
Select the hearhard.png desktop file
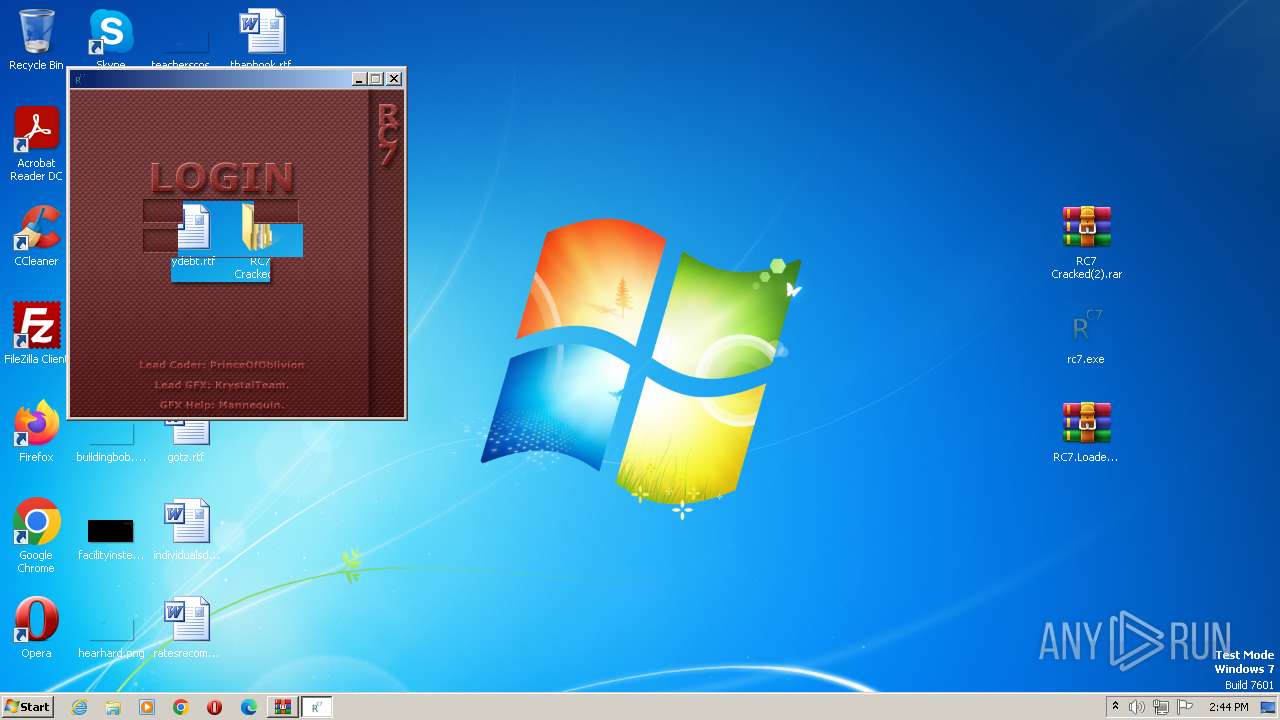click(x=111, y=640)
